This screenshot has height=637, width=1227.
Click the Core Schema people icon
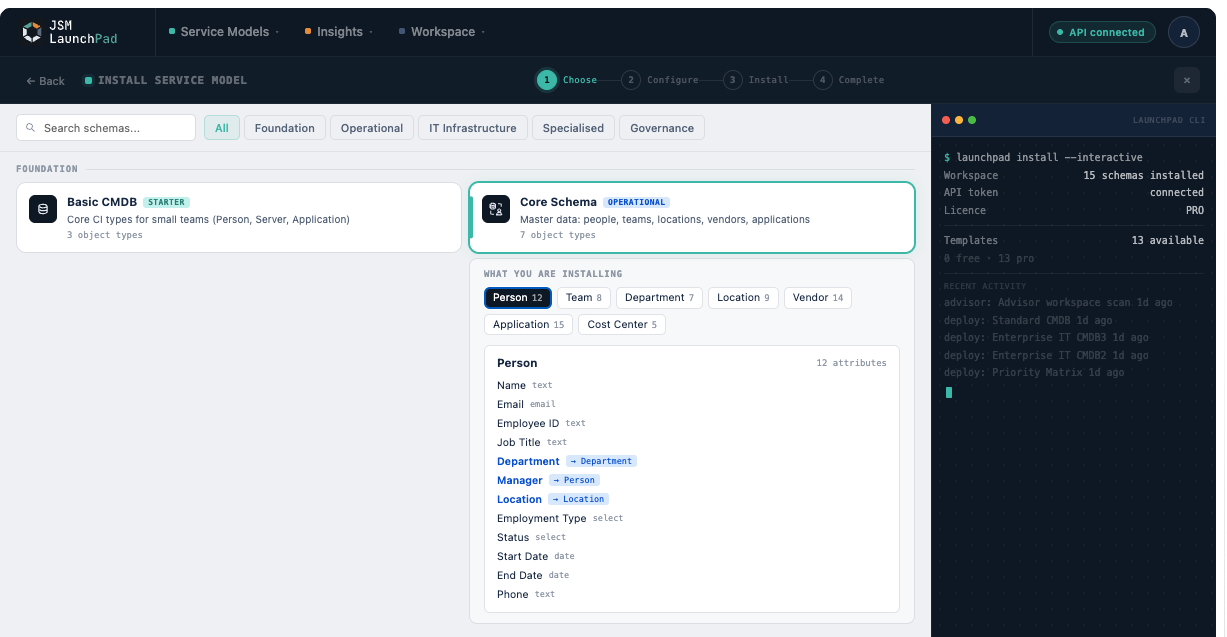(496, 209)
